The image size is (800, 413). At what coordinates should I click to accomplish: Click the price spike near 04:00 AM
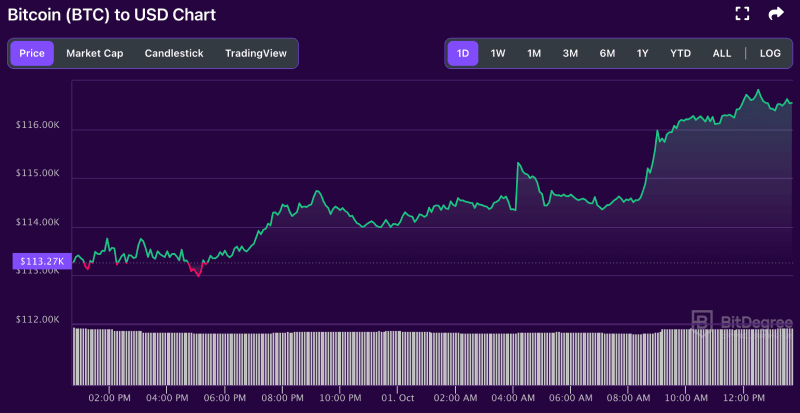517,163
